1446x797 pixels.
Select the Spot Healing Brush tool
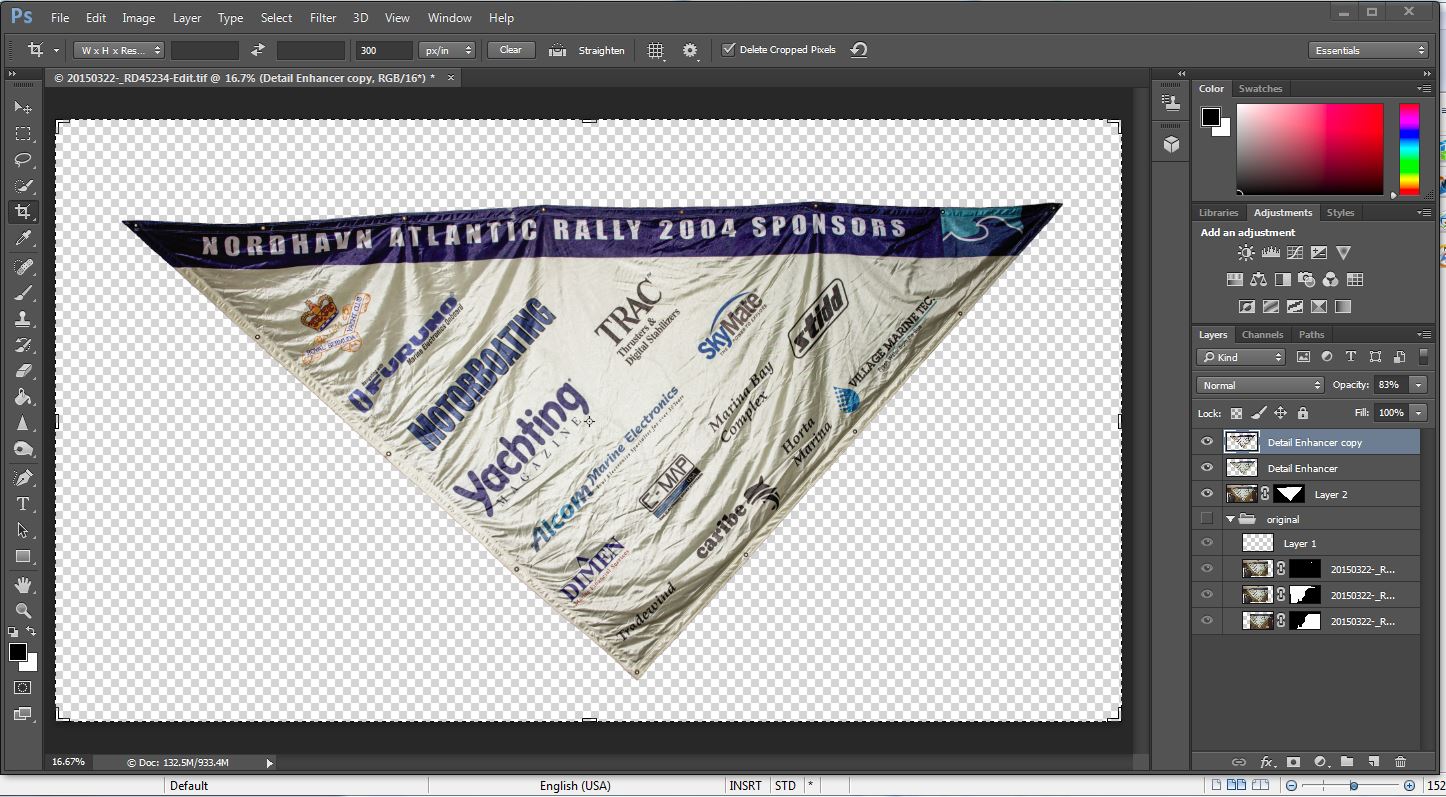22,267
